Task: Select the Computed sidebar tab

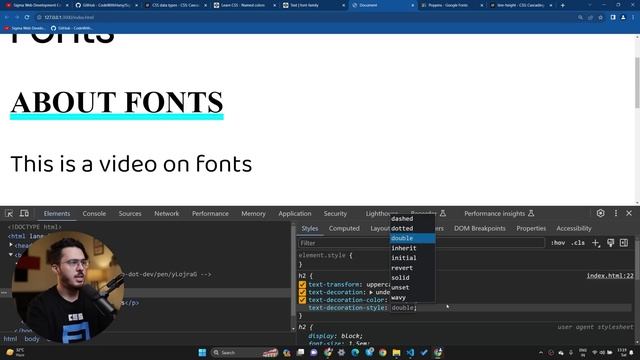Action: 344,229
